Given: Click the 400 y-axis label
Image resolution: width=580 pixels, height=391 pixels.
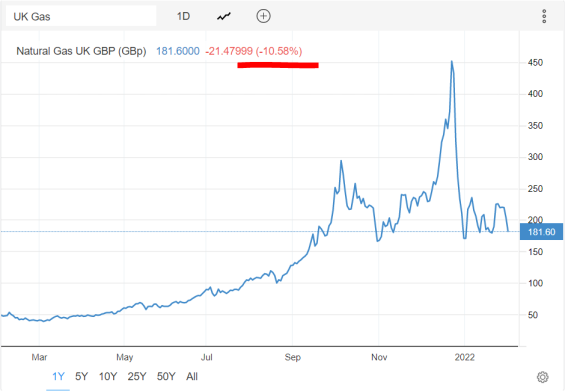Looking at the screenshot, I should [x=535, y=94].
